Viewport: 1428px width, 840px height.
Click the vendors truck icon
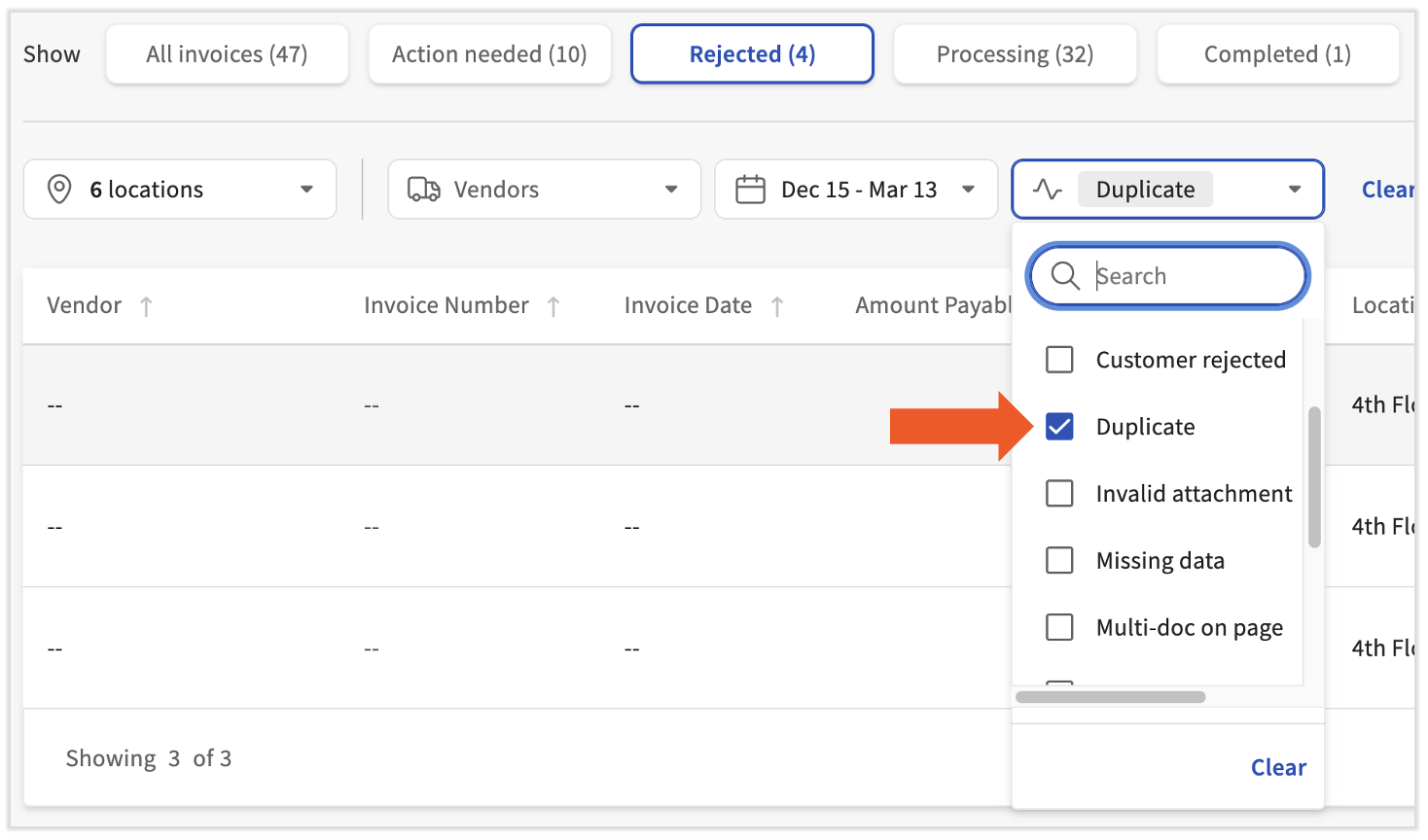tap(423, 190)
